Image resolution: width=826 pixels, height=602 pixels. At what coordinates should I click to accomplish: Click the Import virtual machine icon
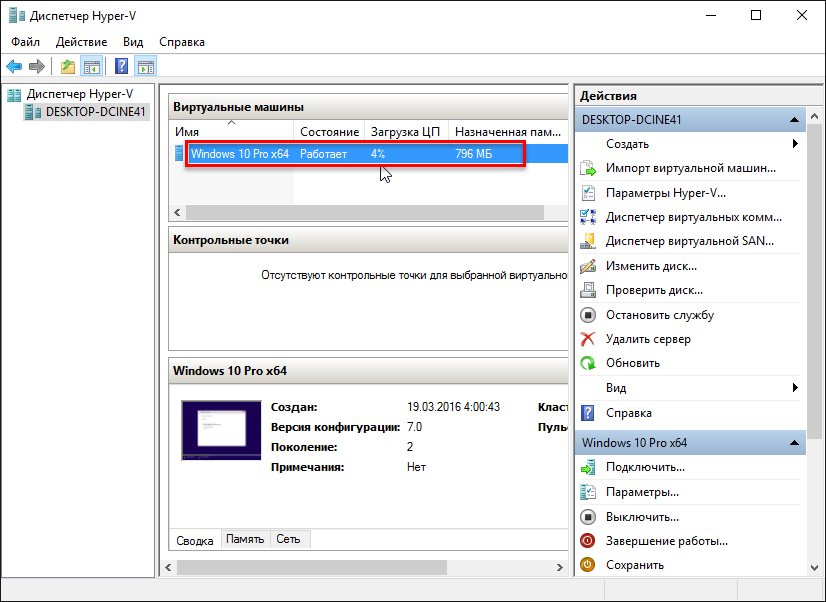pyautogui.click(x=588, y=169)
